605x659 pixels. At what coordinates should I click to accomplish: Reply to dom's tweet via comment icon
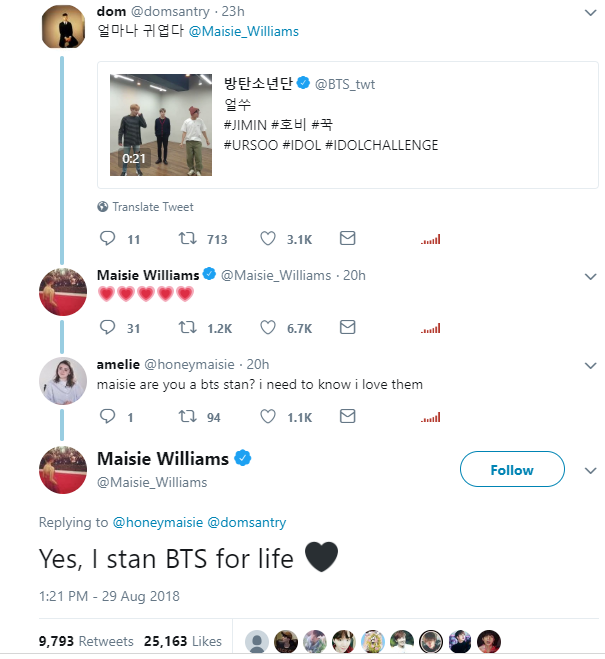(x=109, y=239)
